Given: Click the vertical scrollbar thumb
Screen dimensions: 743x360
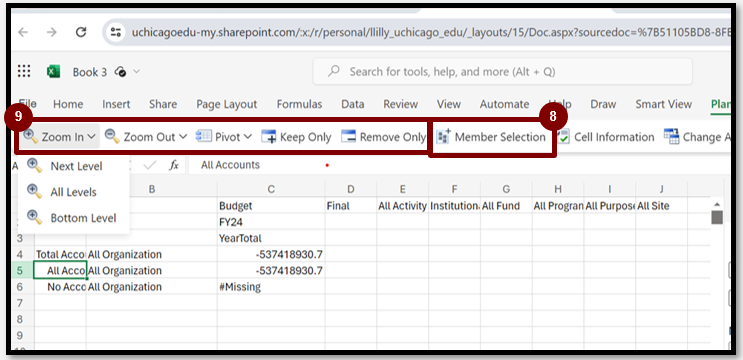Looking at the screenshot, I should pyautogui.click(x=717, y=217).
